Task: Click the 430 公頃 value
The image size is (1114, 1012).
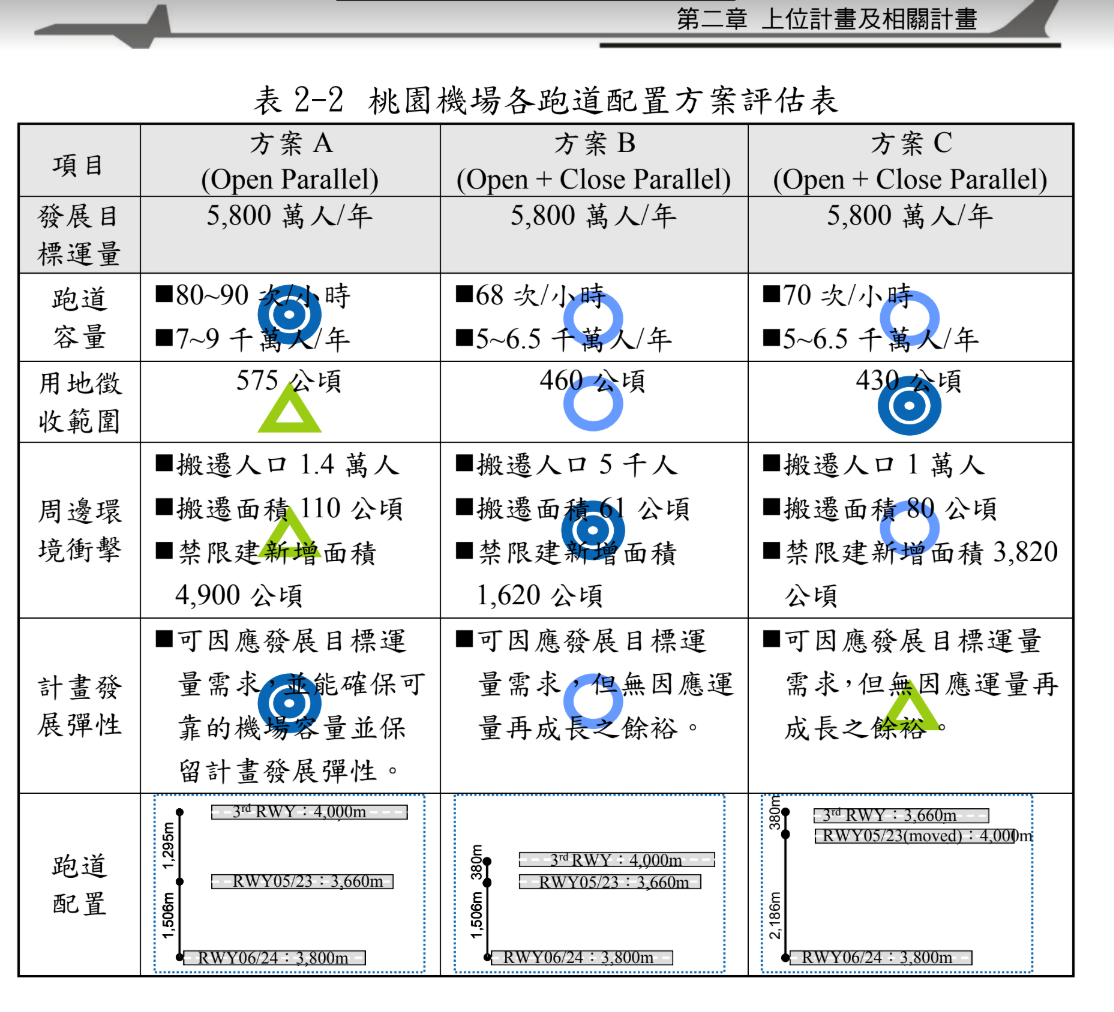Action: 909,381
